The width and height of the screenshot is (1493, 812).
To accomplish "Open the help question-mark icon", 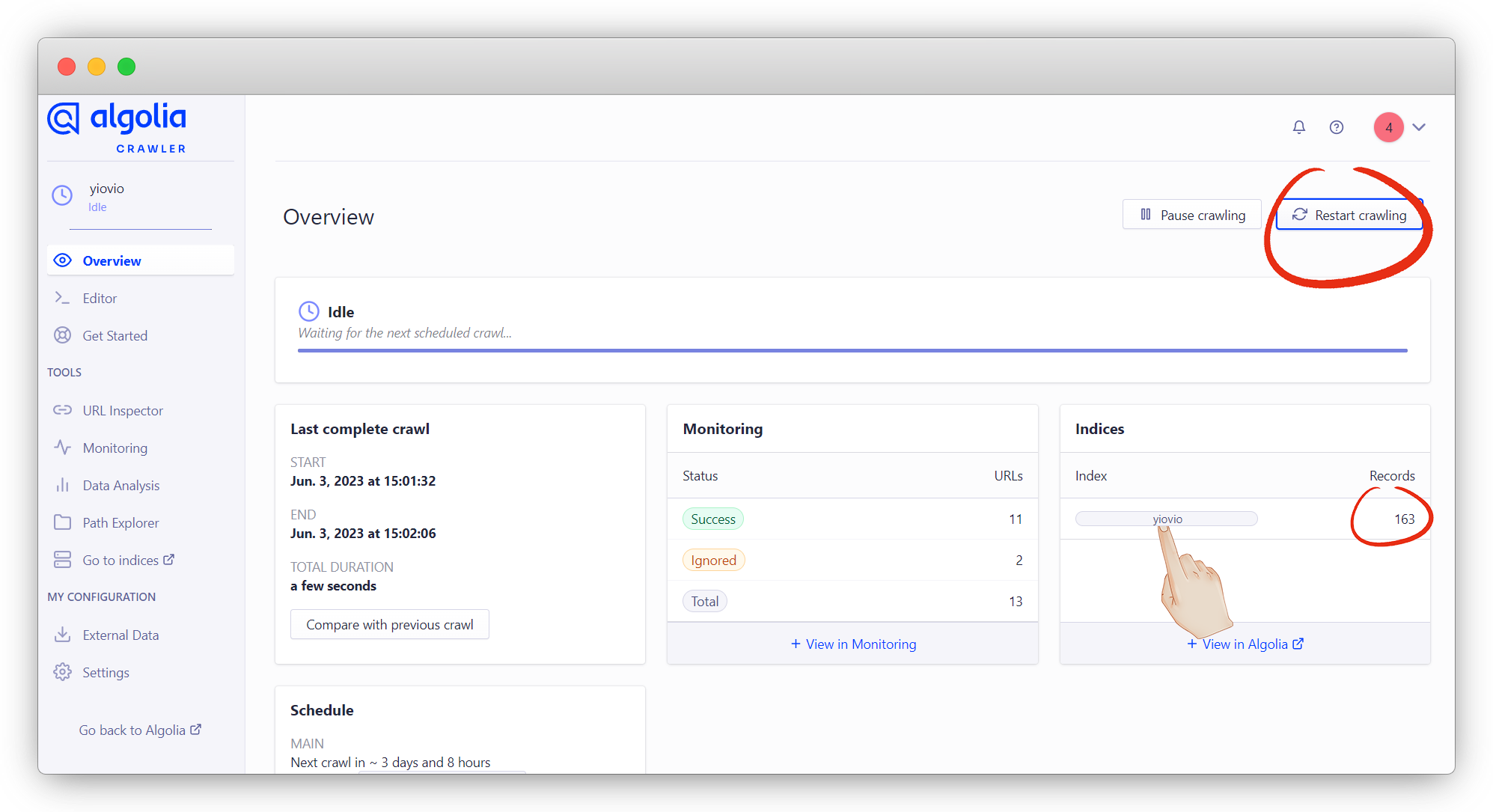I will (1337, 127).
